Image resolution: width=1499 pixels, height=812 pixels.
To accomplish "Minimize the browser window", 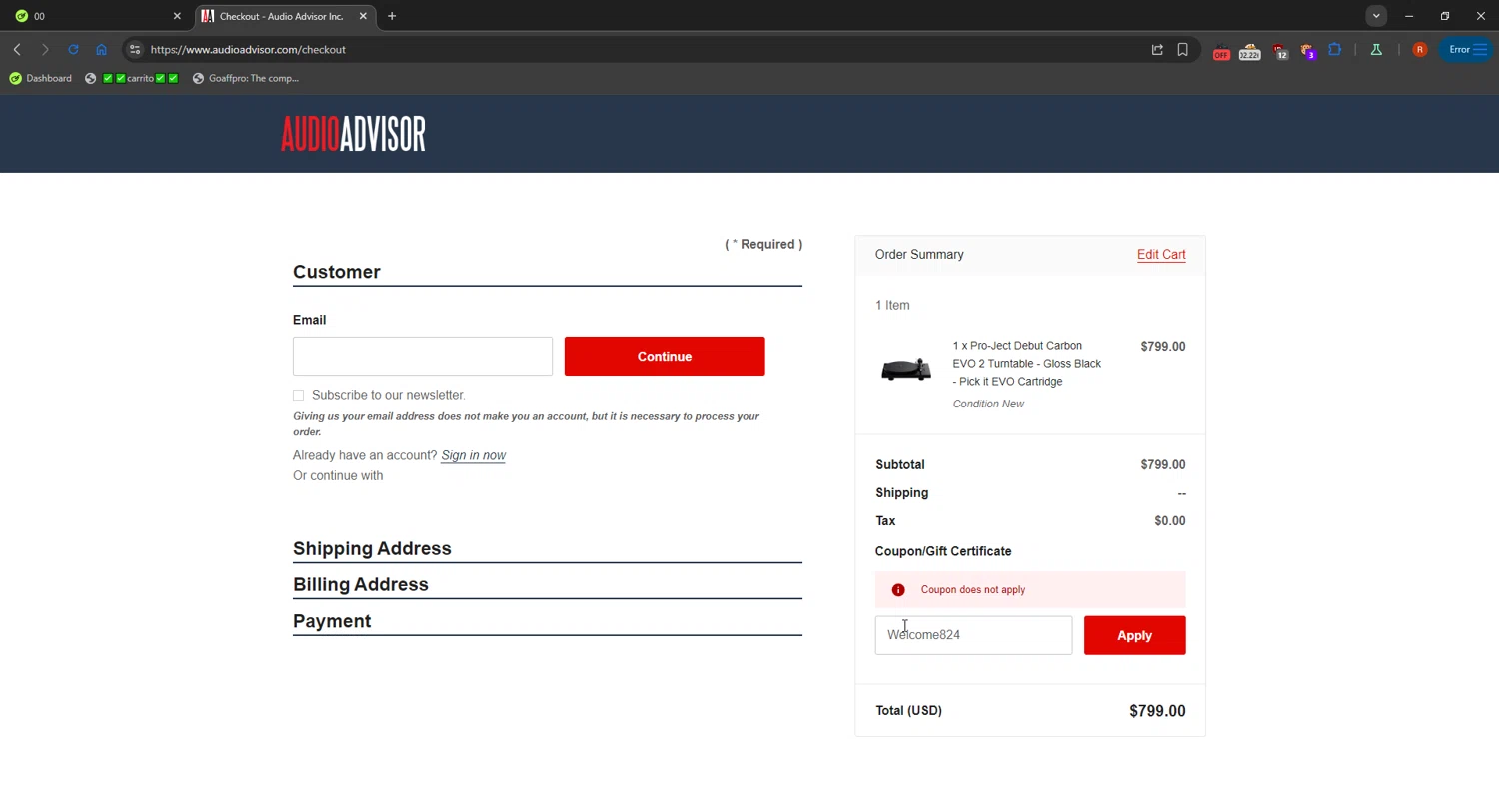I will pos(1409,16).
